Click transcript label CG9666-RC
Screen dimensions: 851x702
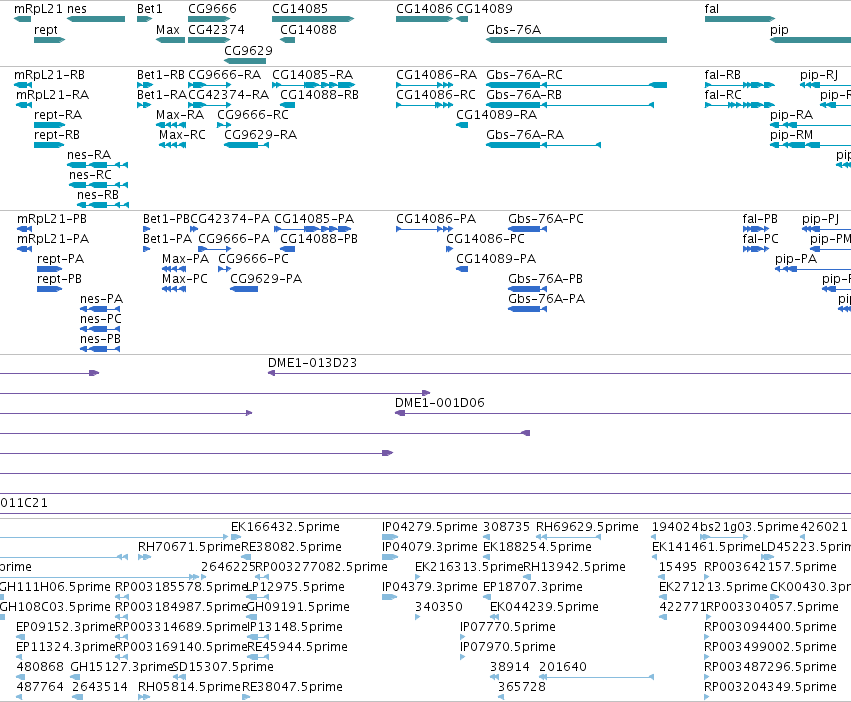pyautogui.click(x=253, y=115)
